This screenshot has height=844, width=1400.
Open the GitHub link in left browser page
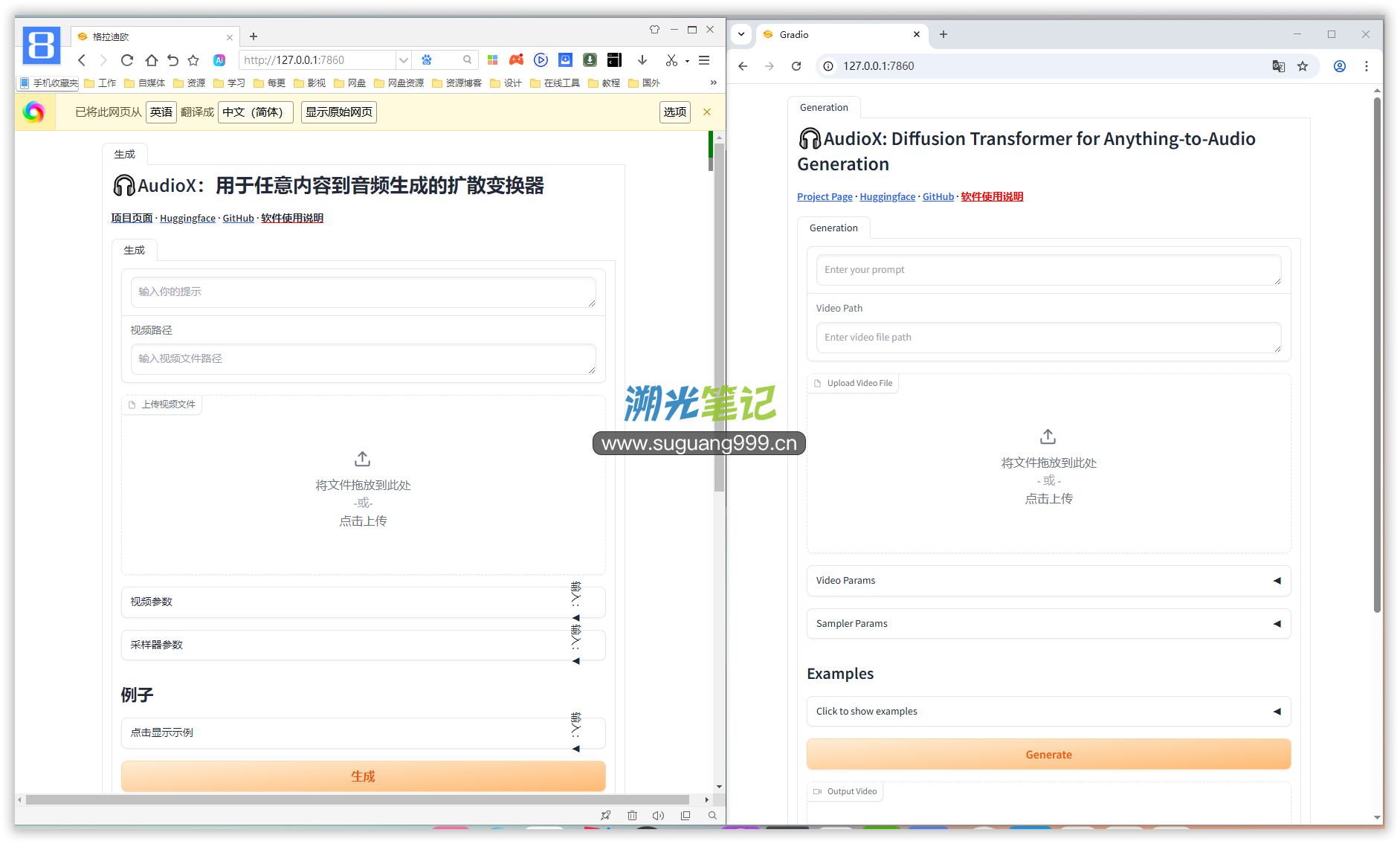239,219
